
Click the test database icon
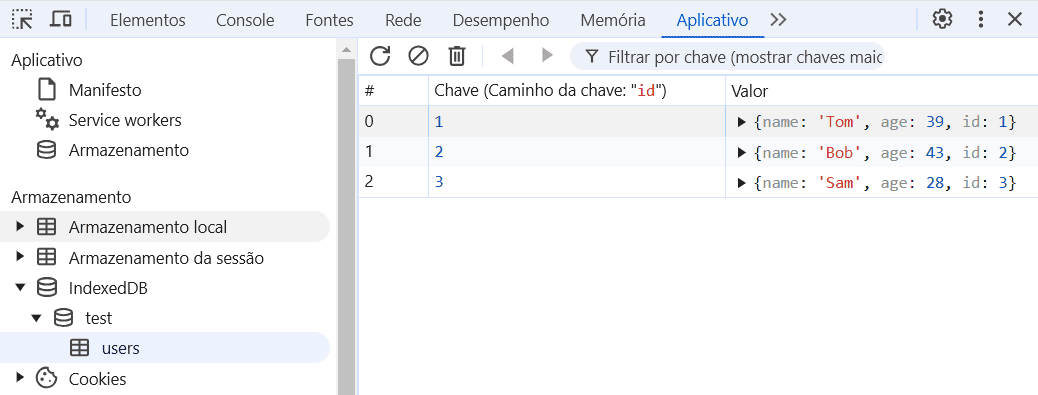tap(63, 318)
